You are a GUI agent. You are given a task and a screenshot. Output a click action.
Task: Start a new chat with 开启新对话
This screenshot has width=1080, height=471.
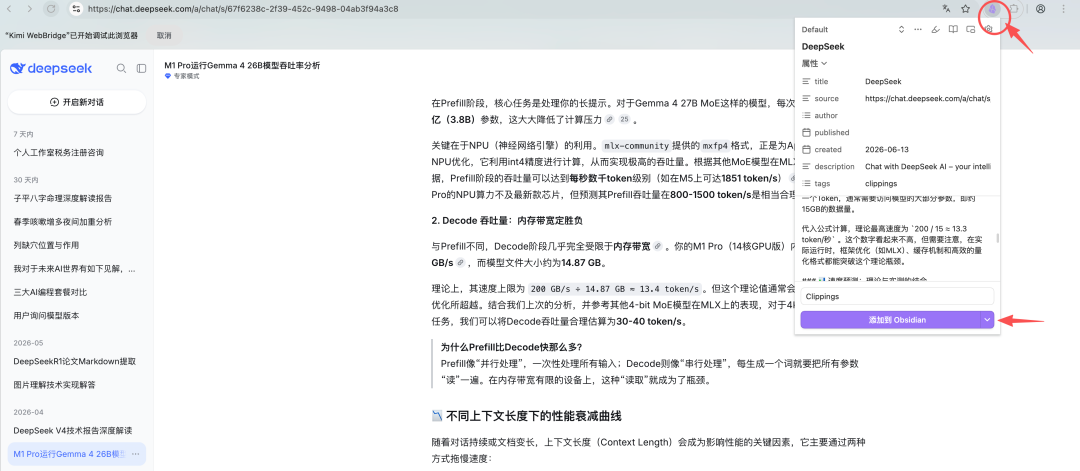[76, 102]
